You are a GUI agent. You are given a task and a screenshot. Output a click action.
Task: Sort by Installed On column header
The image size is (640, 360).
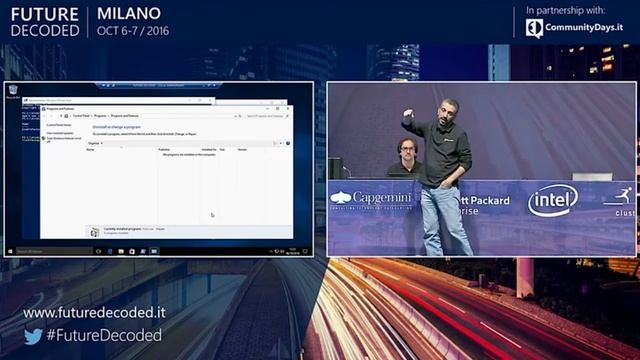[209, 150]
